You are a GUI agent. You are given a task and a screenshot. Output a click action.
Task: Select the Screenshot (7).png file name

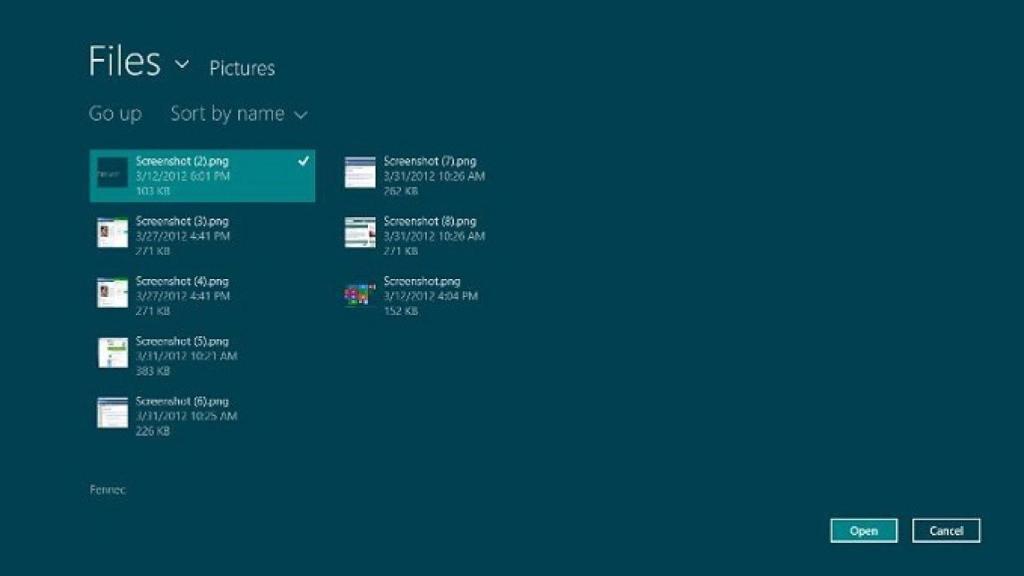click(x=429, y=161)
